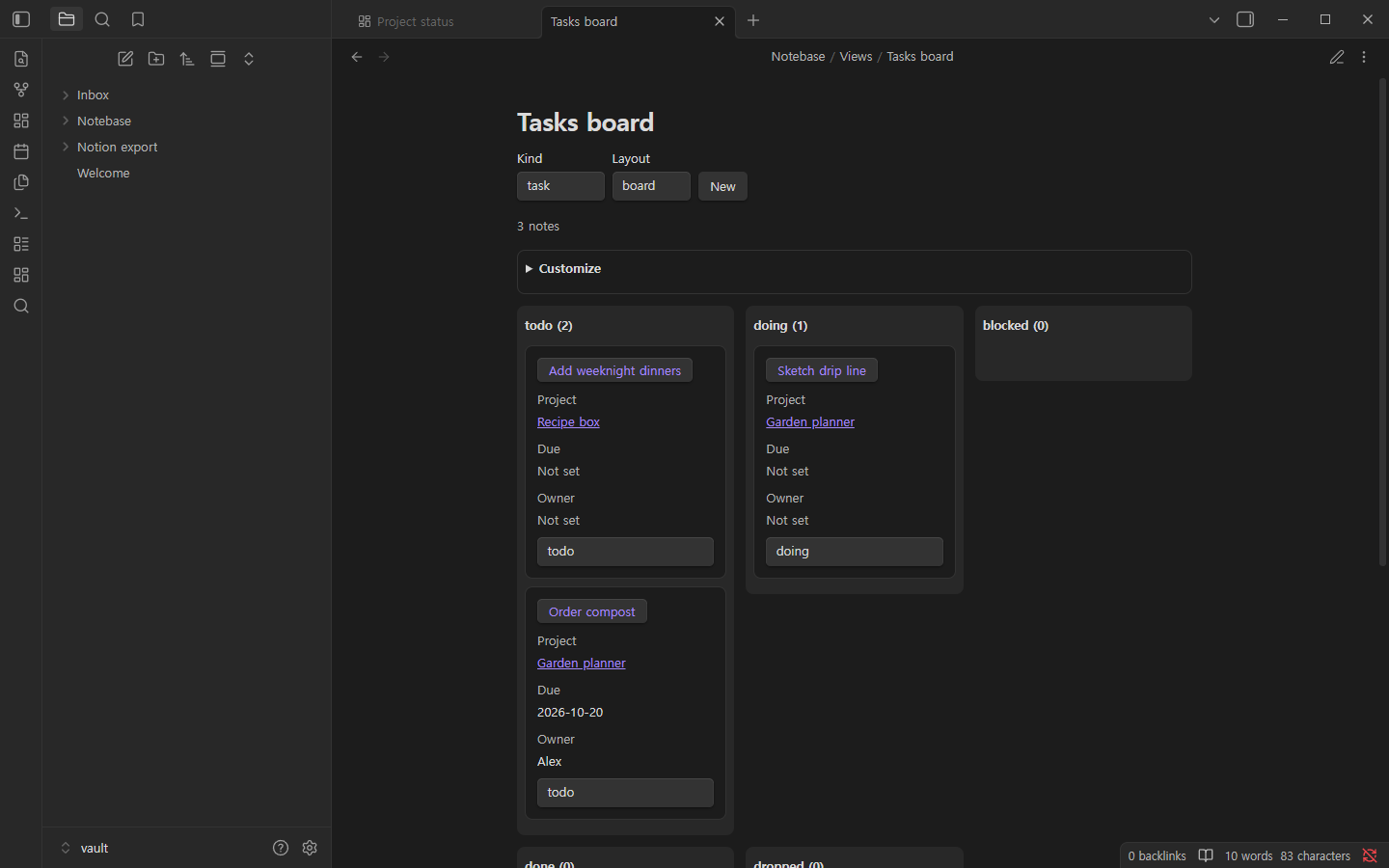Screen dimensions: 1389x868
Task: Open today's daily note calendar icon
Action: 21,151
